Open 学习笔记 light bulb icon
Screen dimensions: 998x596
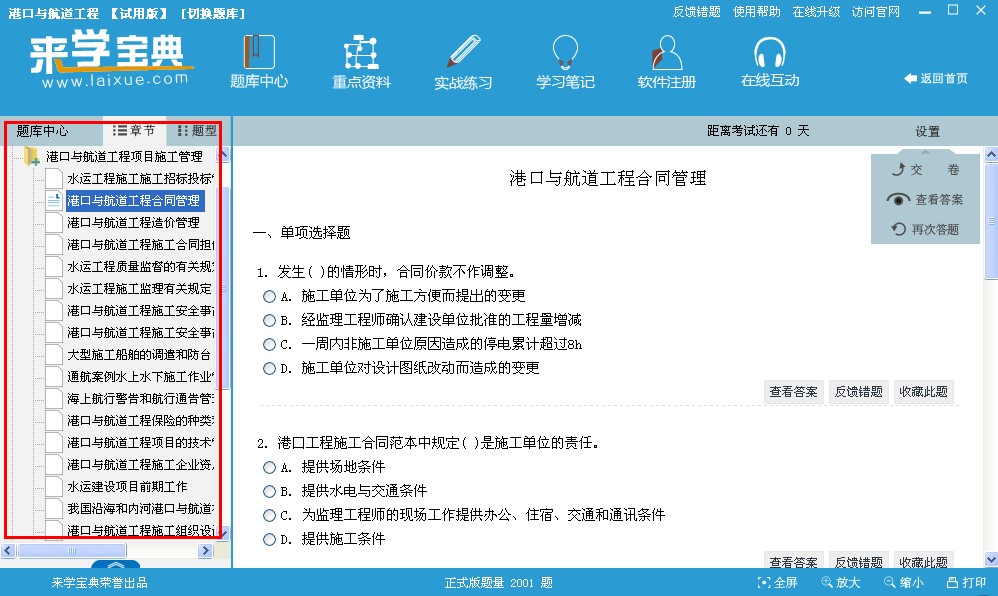(565, 52)
